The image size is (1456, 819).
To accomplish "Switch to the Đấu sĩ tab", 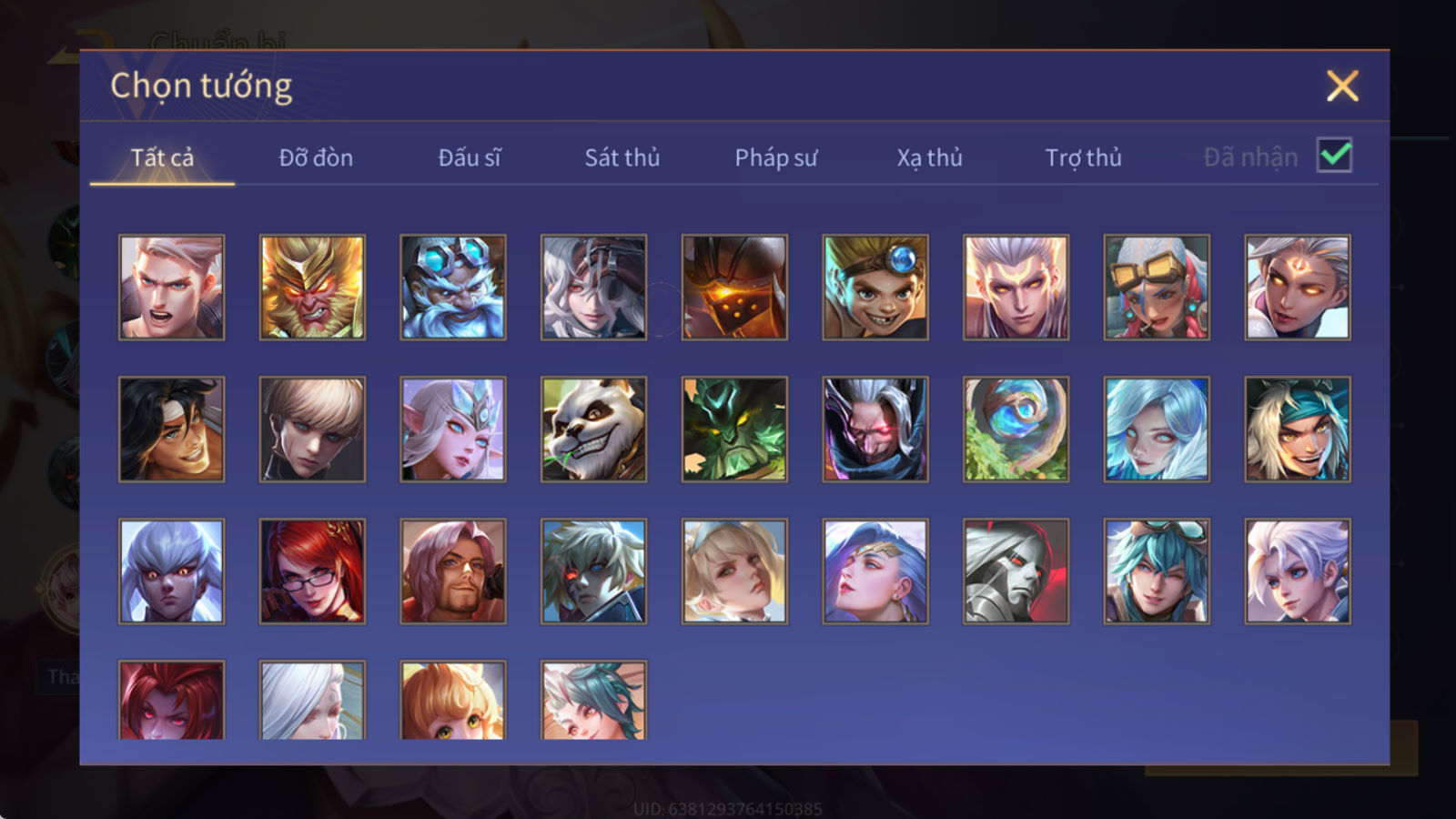I will pyautogui.click(x=470, y=157).
